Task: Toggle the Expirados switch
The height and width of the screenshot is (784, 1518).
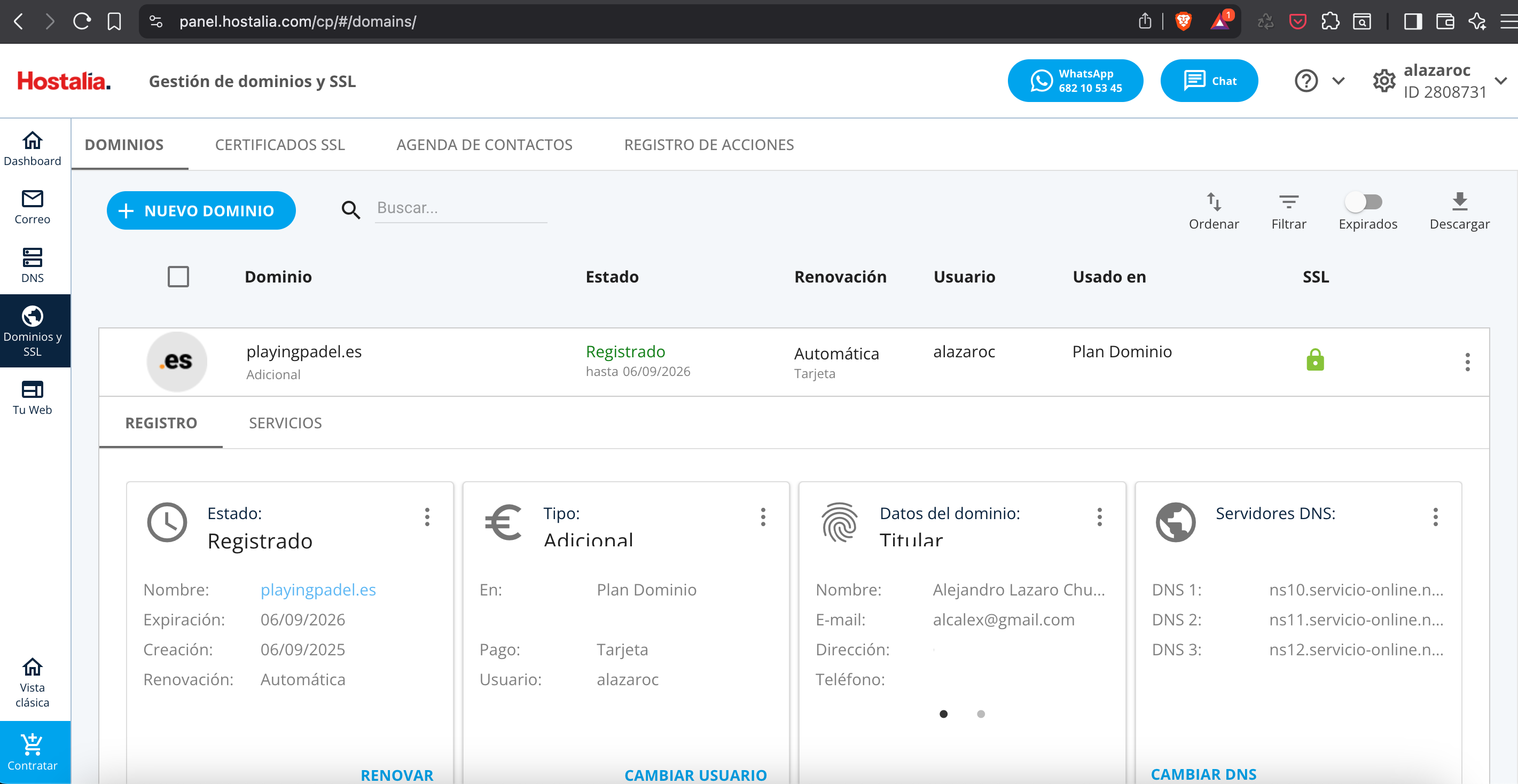Action: point(1365,202)
